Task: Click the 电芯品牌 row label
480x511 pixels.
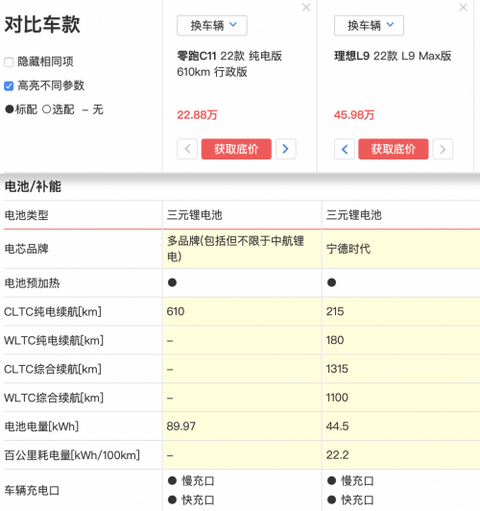Action: point(26,249)
